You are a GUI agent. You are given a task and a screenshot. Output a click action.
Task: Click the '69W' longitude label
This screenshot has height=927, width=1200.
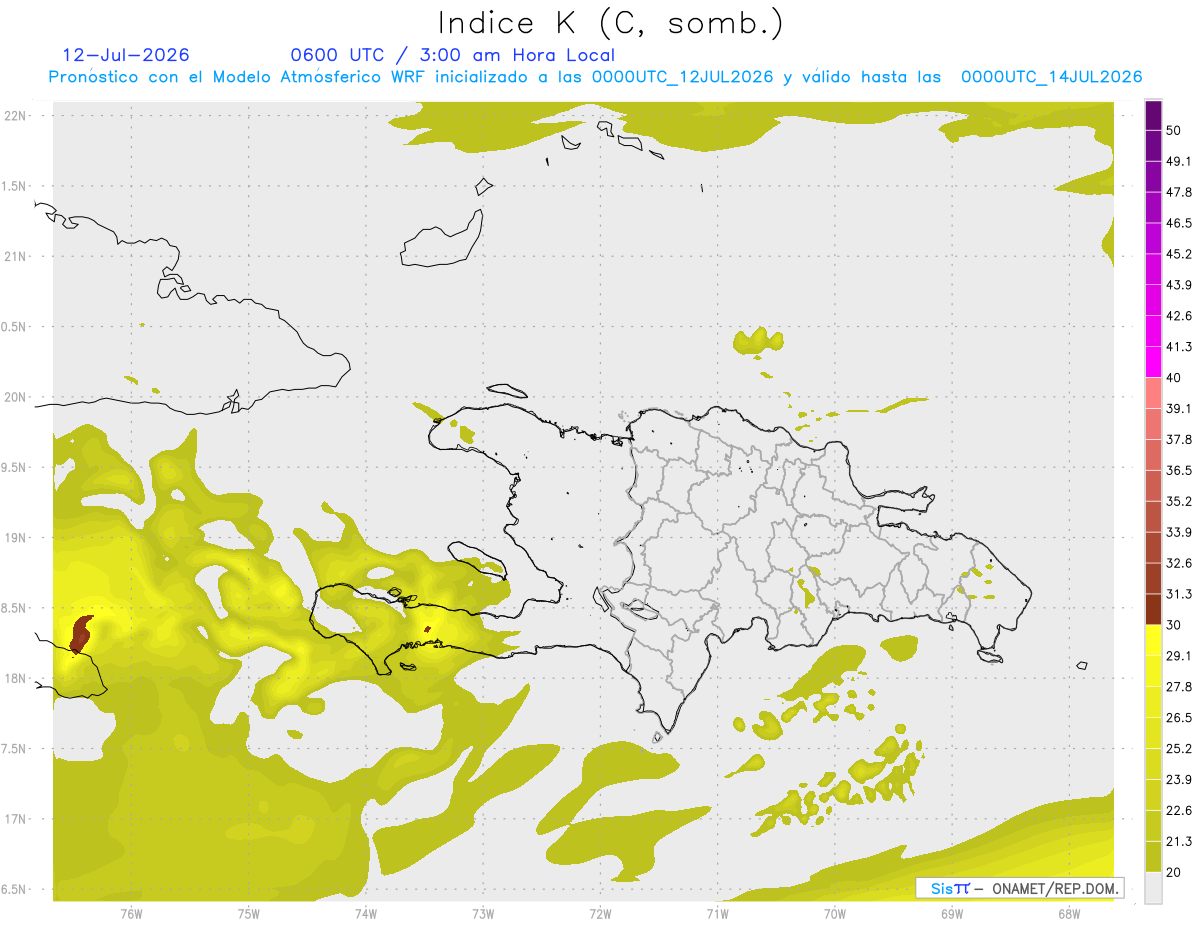(x=952, y=913)
